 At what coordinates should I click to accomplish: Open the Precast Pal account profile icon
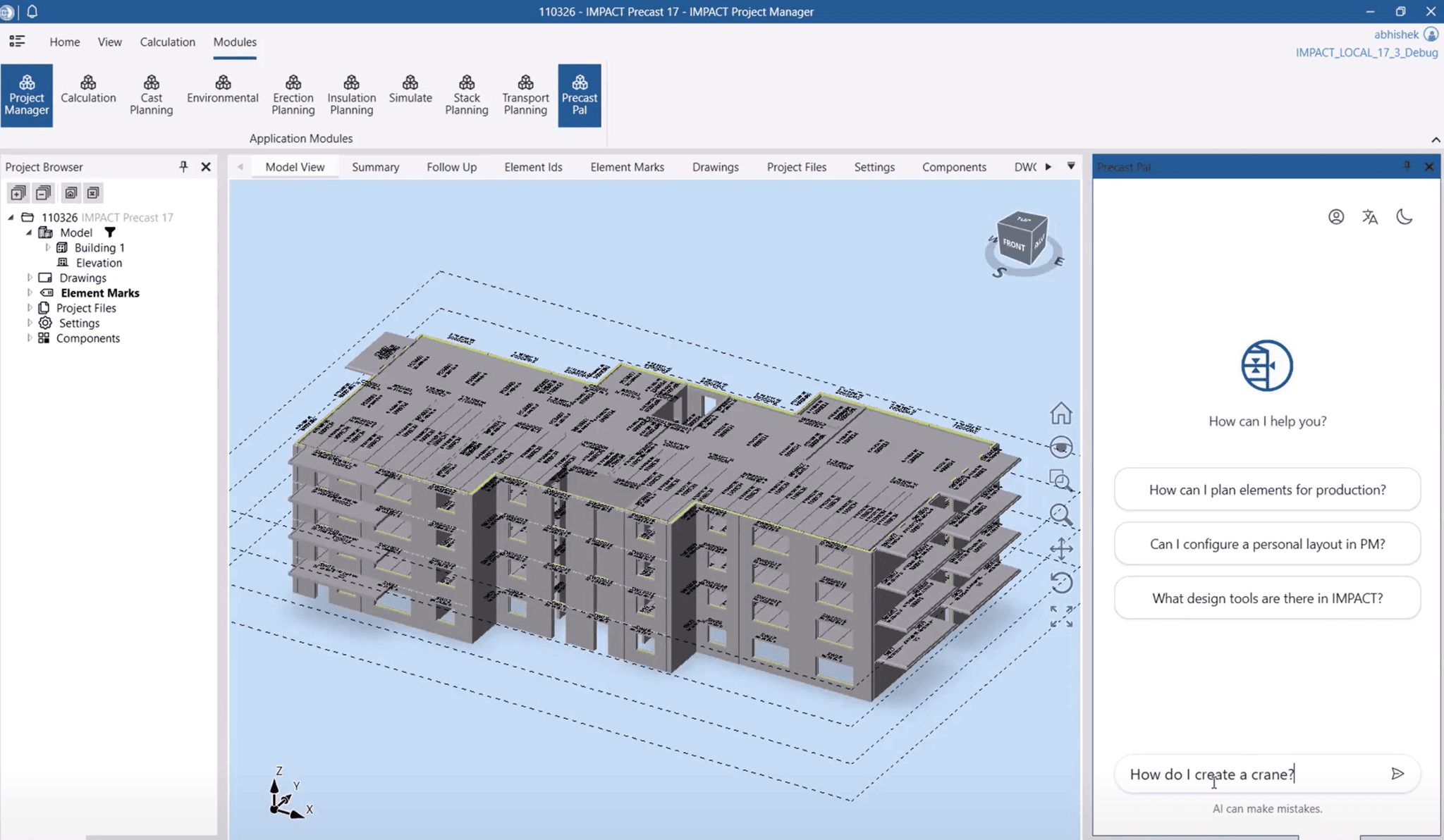coord(1336,217)
